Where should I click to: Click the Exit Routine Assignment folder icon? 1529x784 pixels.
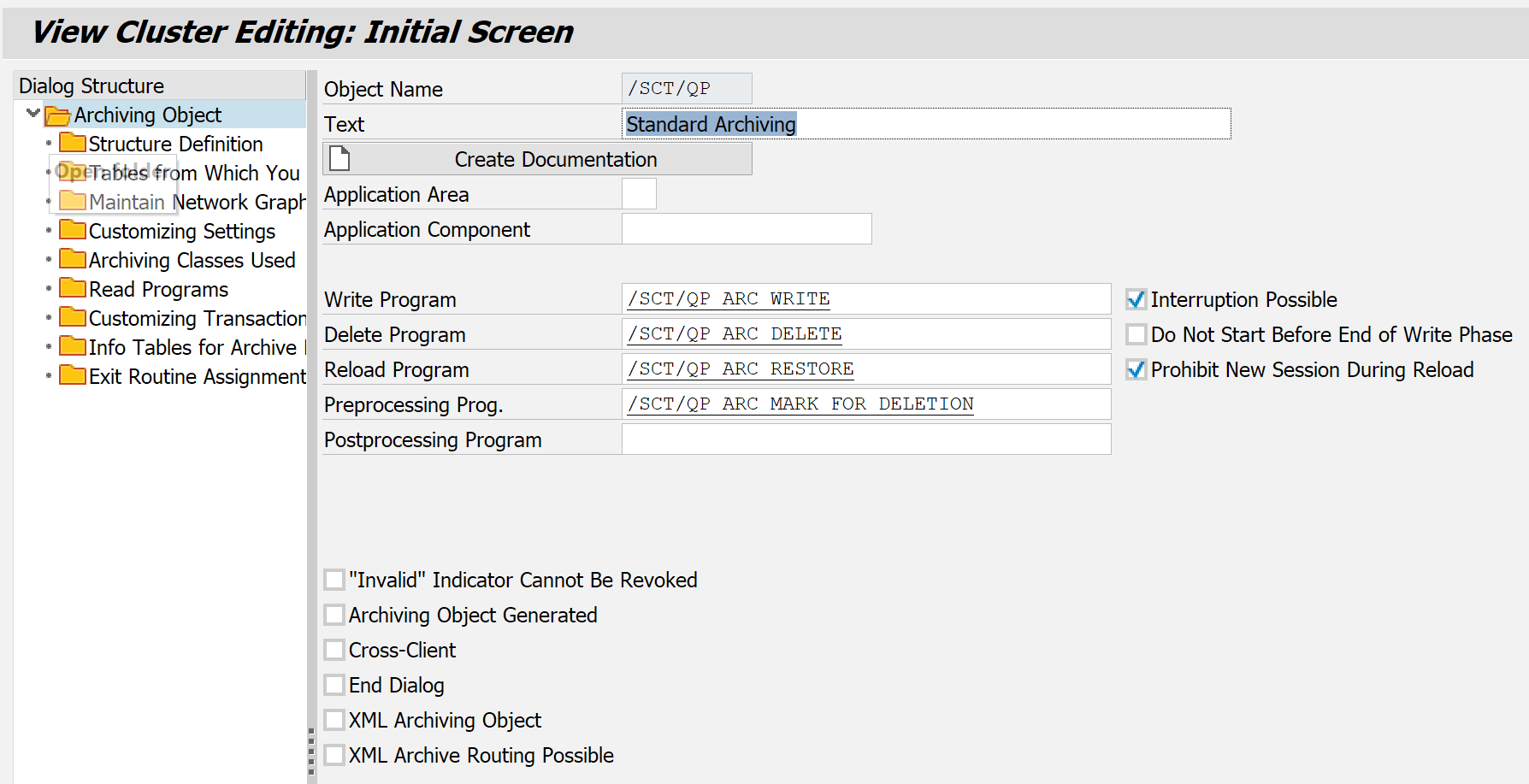[x=73, y=375]
